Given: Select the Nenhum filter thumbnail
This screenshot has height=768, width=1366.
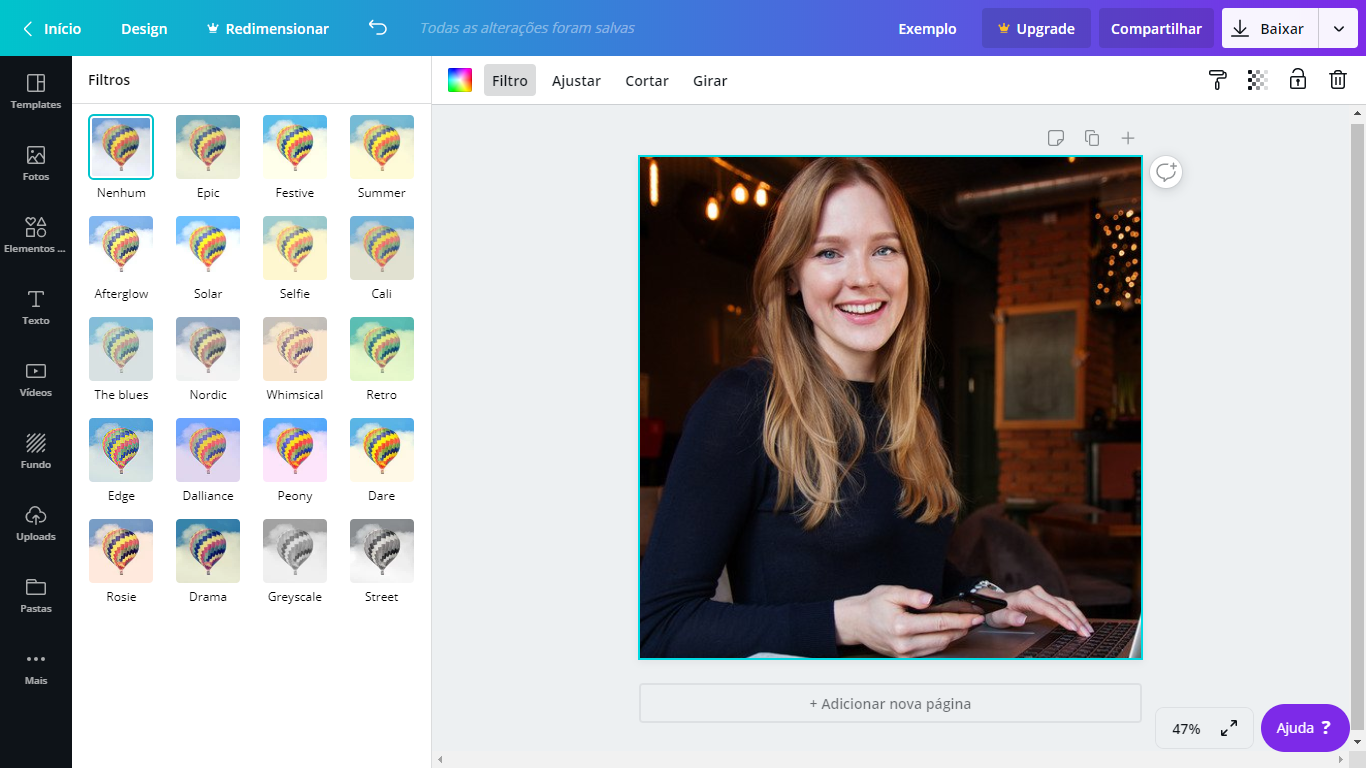Looking at the screenshot, I should click(121, 147).
